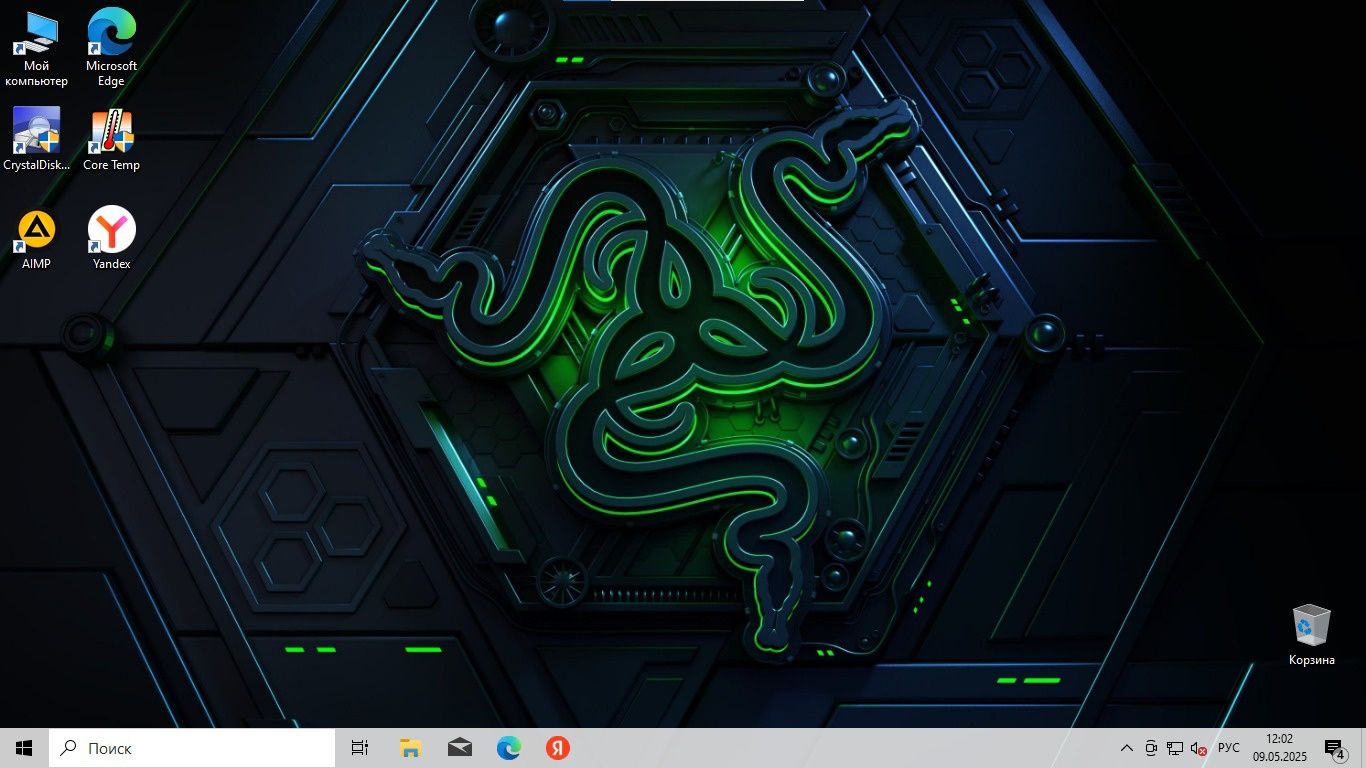Screen dimensions: 1366x768
Task: Open the notification center with 4 alerts
Action: pyautogui.click(x=1334, y=748)
